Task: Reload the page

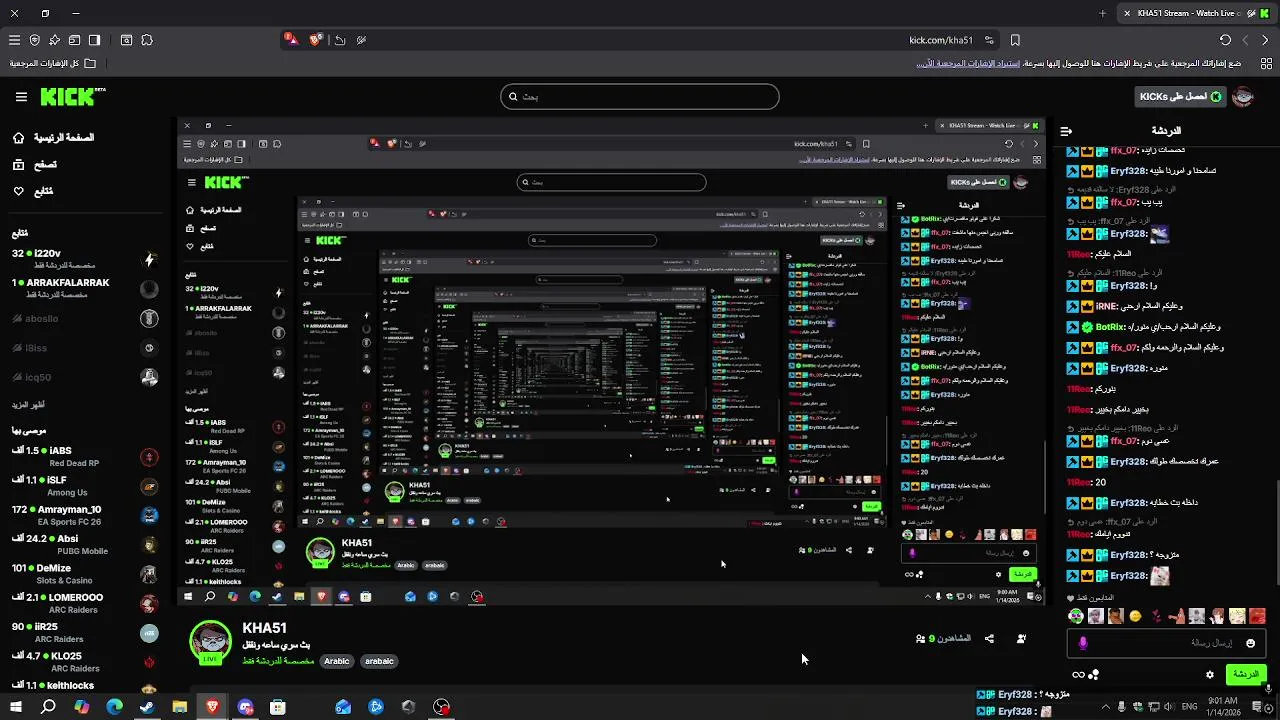Action: [x=1225, y=40]
